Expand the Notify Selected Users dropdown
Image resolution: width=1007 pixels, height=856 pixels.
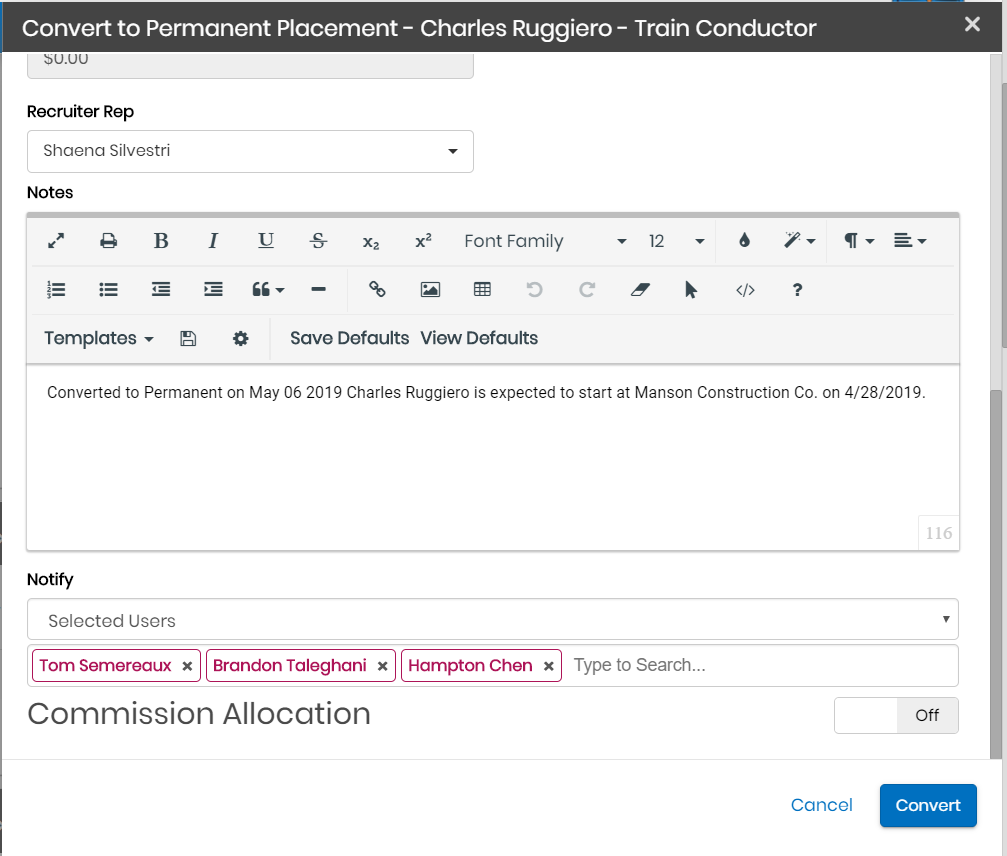click(492, 620)
